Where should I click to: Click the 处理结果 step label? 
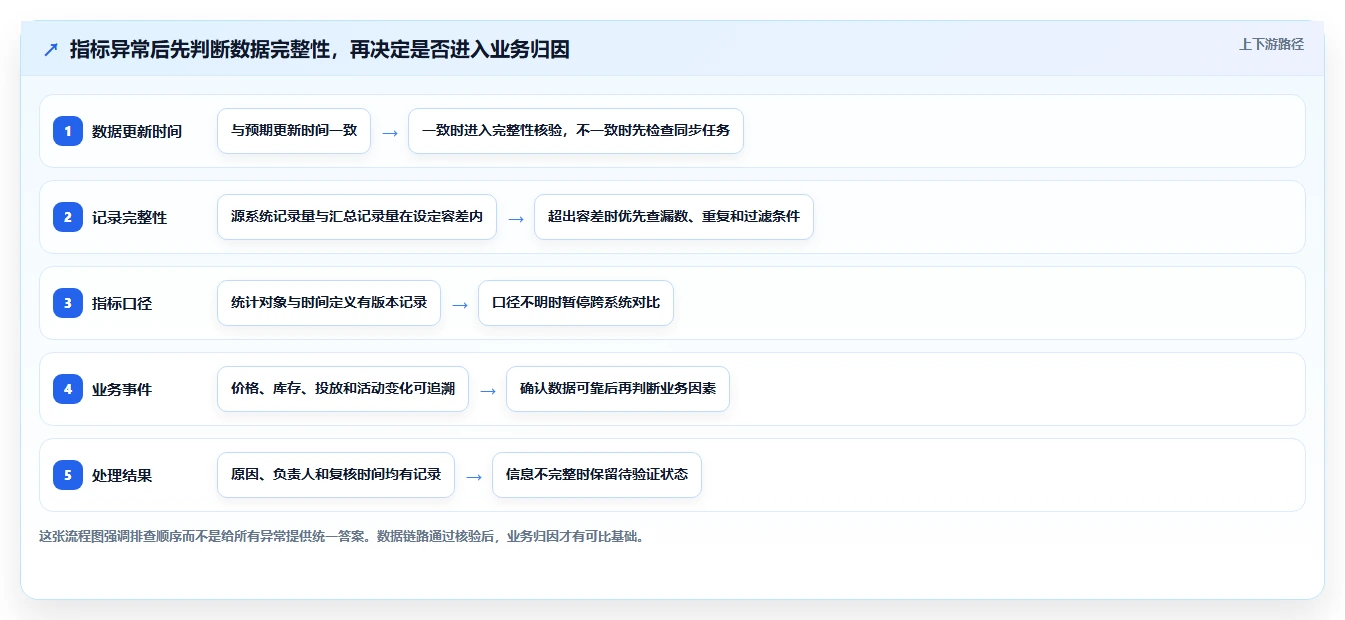coord(122,475)
